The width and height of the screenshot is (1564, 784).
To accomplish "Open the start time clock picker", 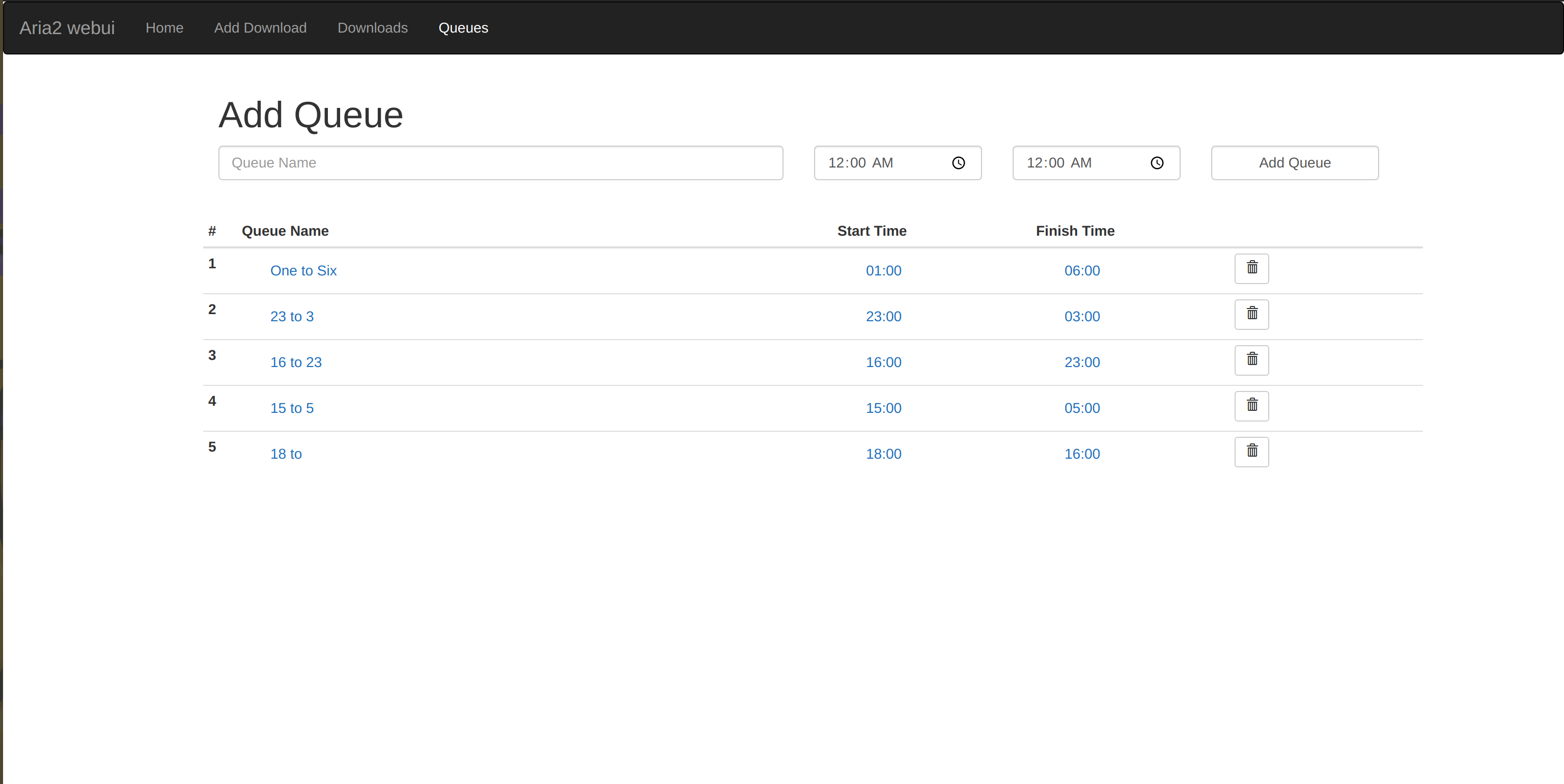I will [958, 163].
